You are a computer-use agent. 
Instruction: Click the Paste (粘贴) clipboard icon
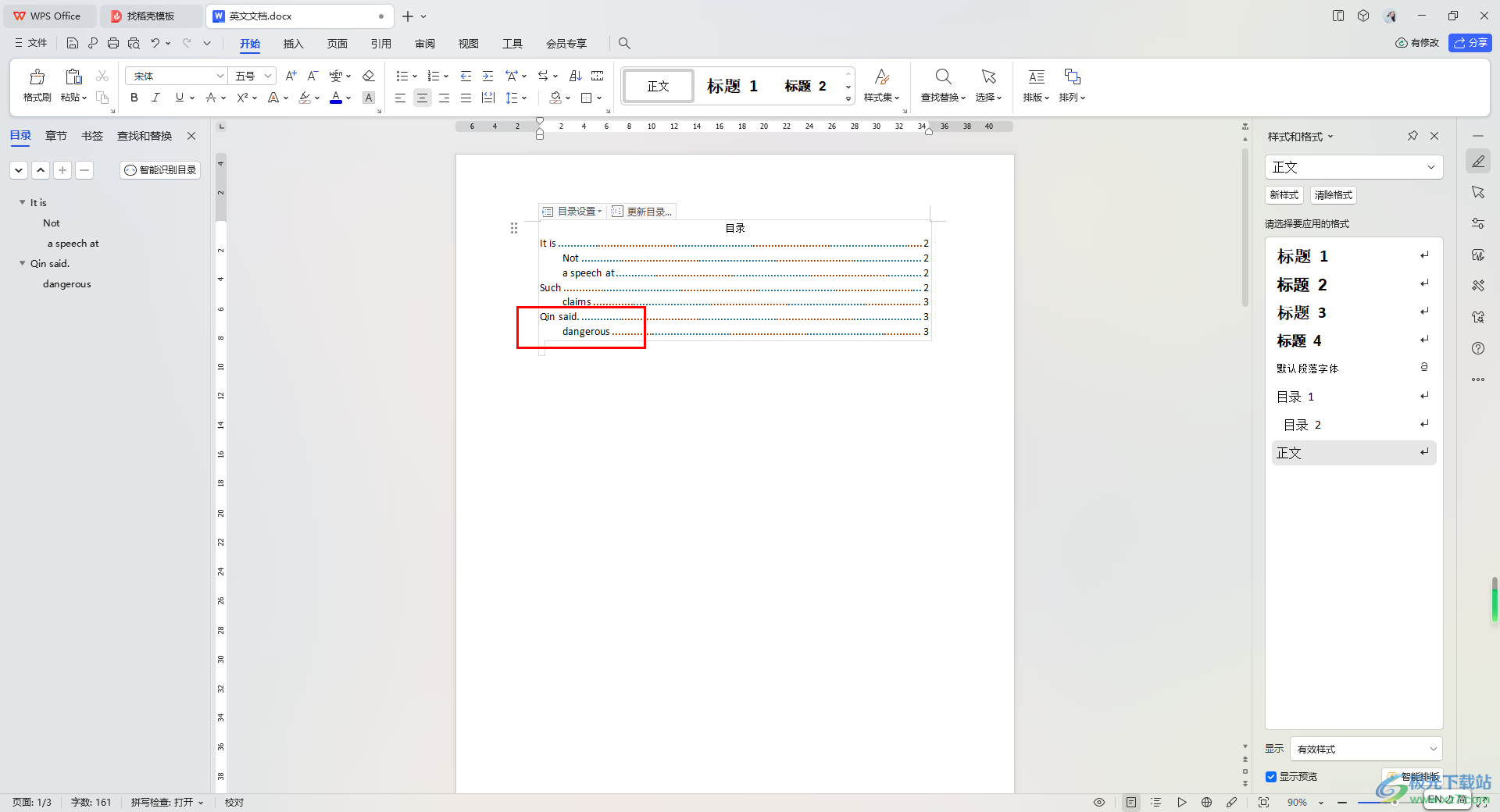(73, 77)
